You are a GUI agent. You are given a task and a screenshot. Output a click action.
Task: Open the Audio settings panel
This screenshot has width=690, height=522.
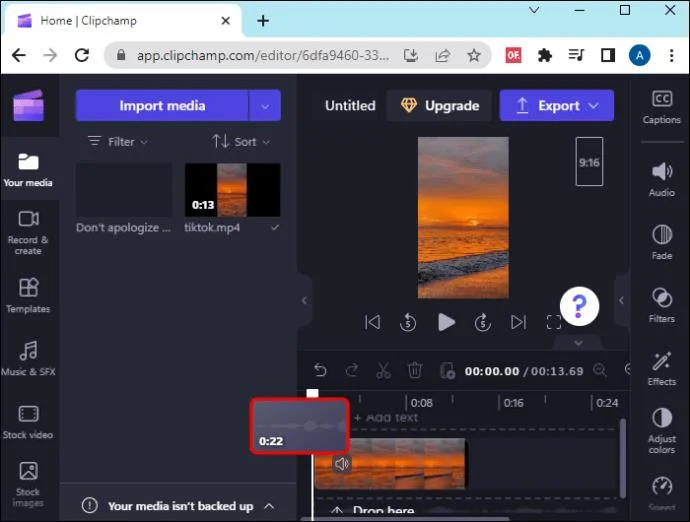pyautogui.click(x=661, y=178)
